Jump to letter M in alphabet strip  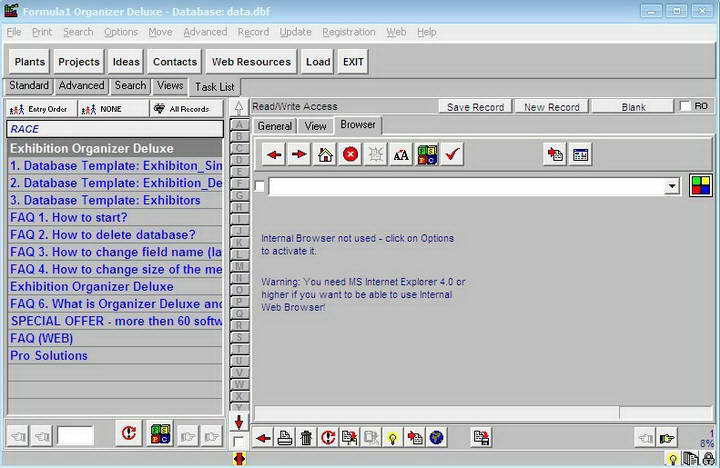[239, 266]
